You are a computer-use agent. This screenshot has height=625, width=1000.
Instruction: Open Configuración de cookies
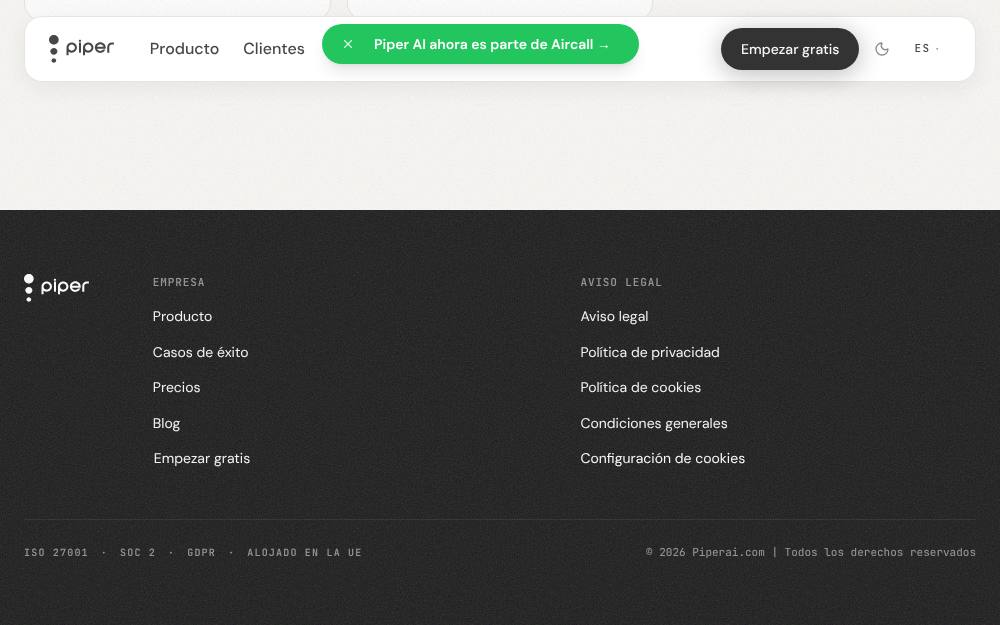pyautogui.click(x=663, y=459)
